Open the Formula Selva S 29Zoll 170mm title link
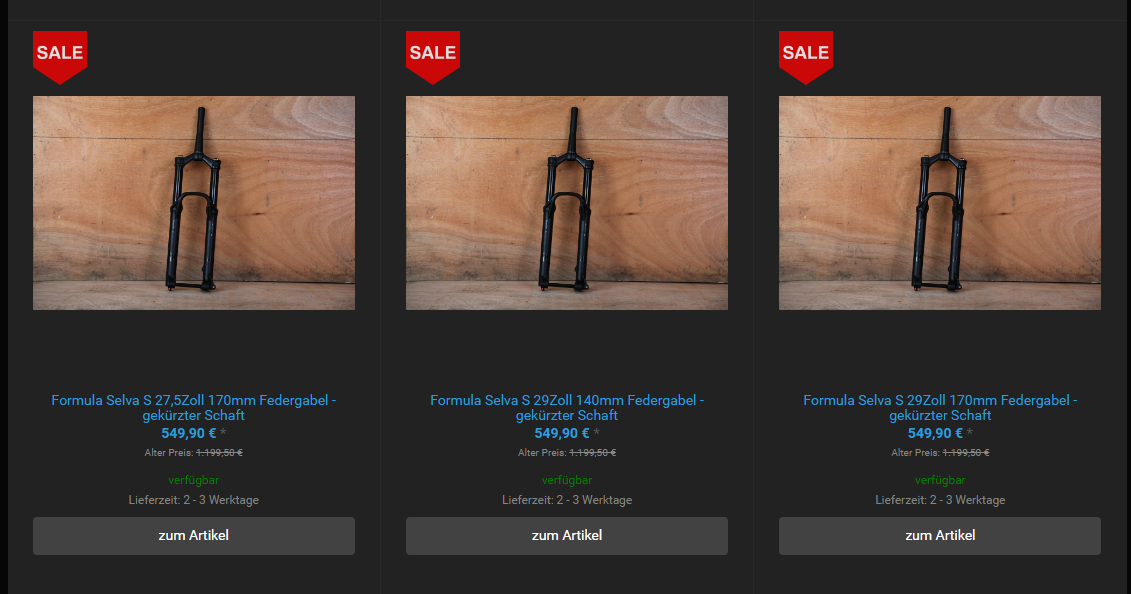The image size is (1131, 594). 940,407
